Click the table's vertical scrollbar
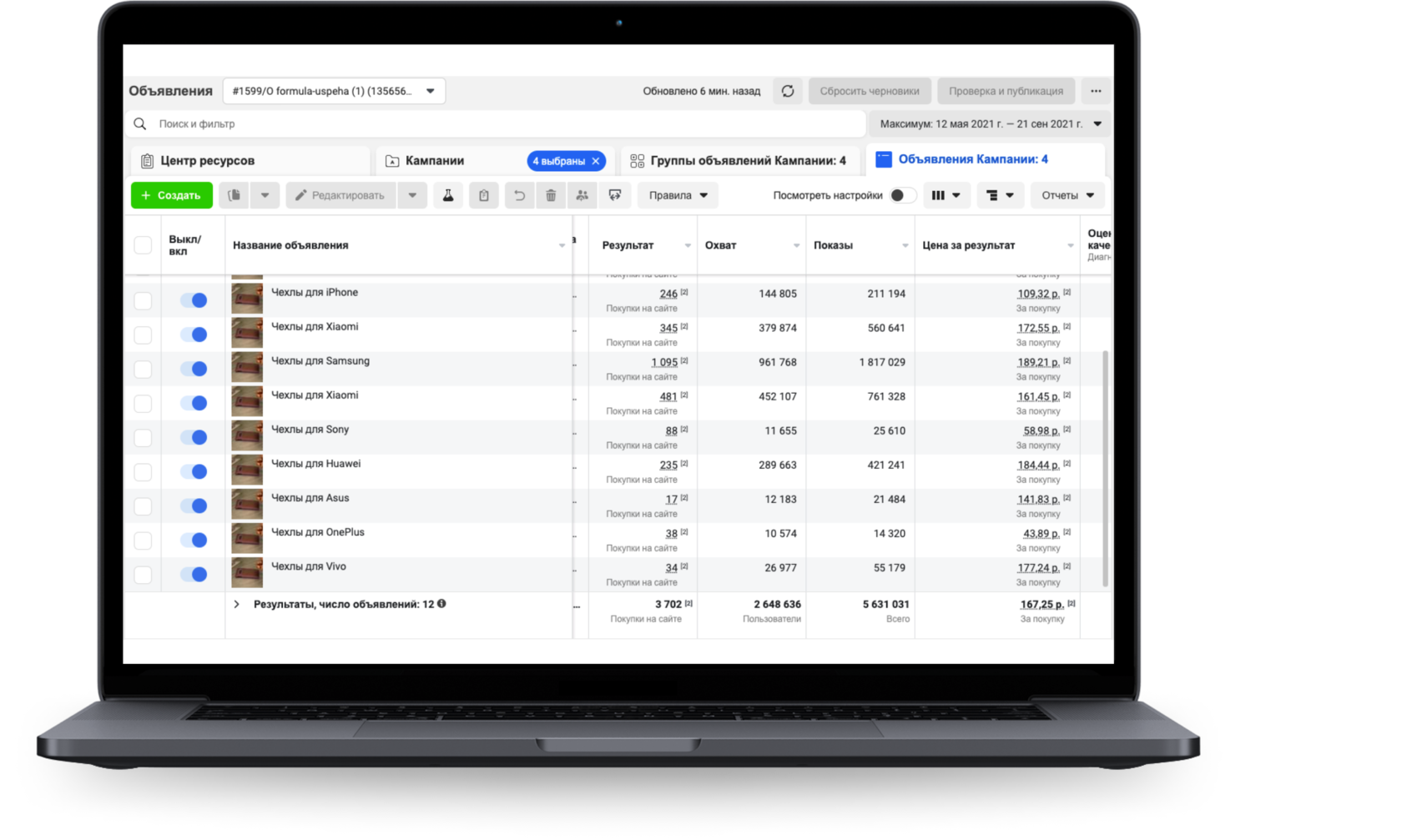Image resolution: width=1402 pixels, height=840 pixels. click(x=1106, y=468)
